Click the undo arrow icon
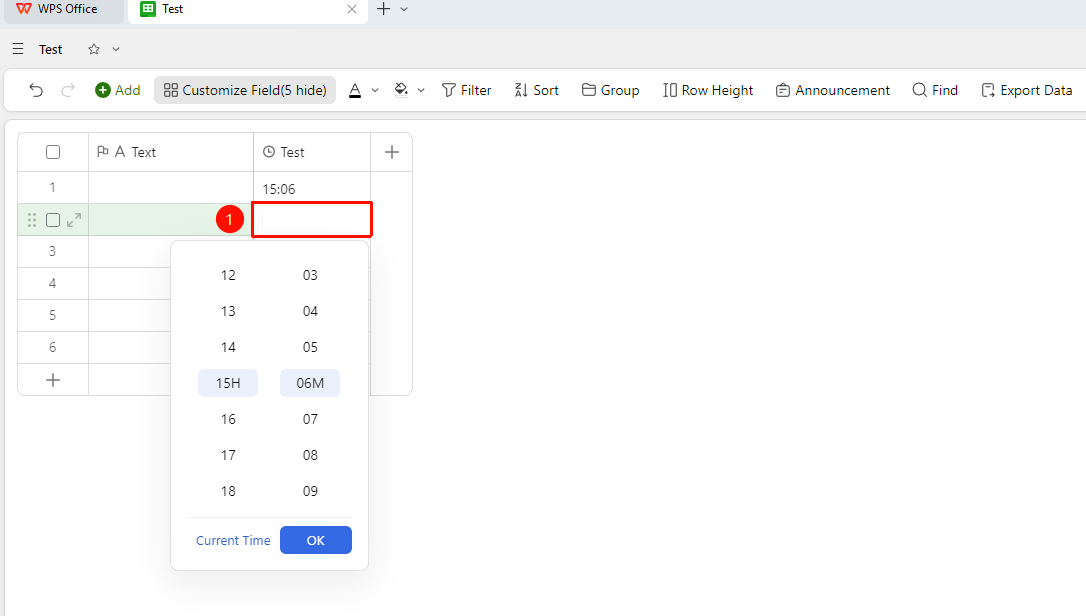The height and width of the screenshot is (616, 1086). click(36, 90)
